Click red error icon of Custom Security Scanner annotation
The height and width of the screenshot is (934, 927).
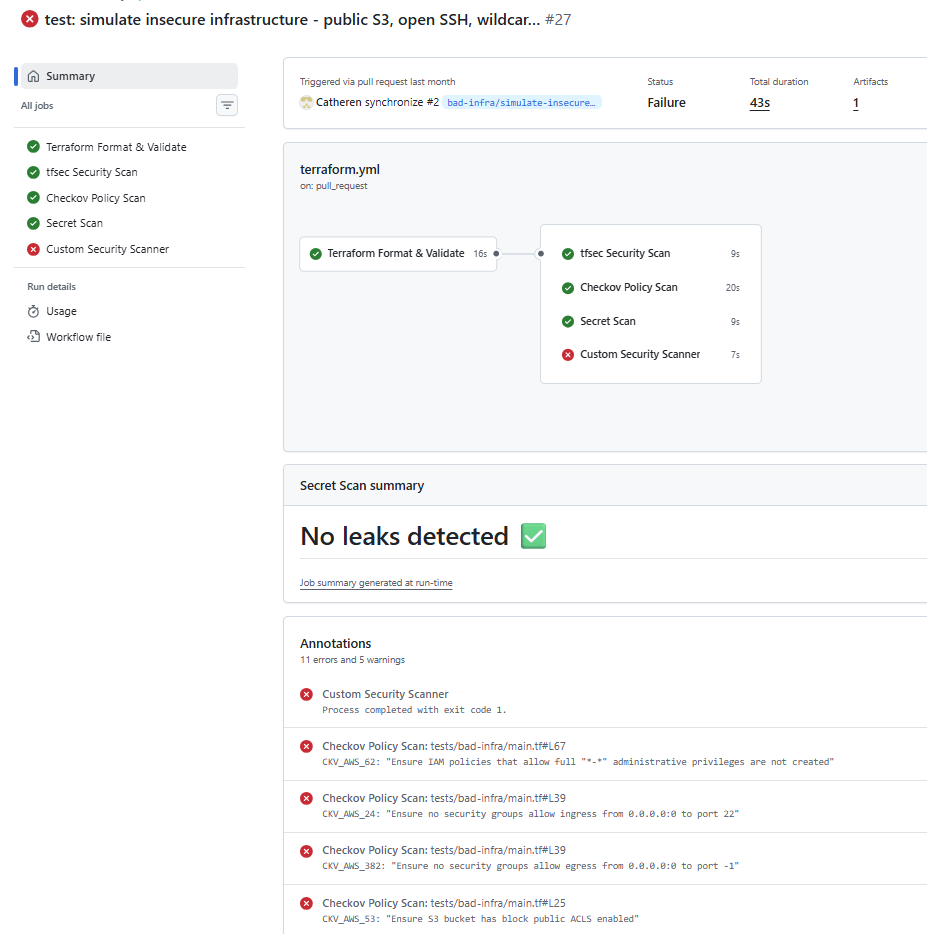[306, 695]
